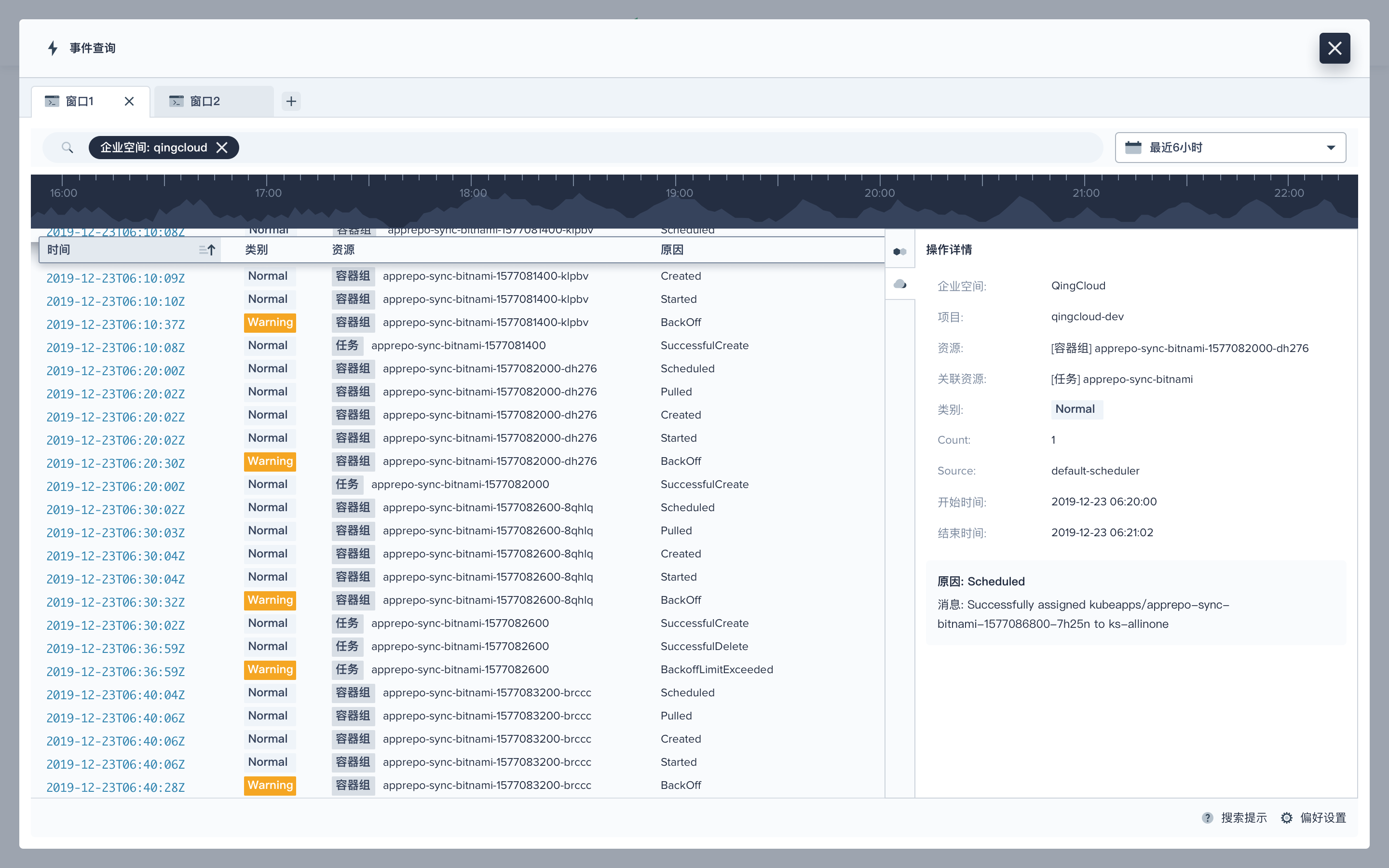Close the 窗口1 tab
Viewport: 1389px width, 868px height.
[x=129, y=102]
